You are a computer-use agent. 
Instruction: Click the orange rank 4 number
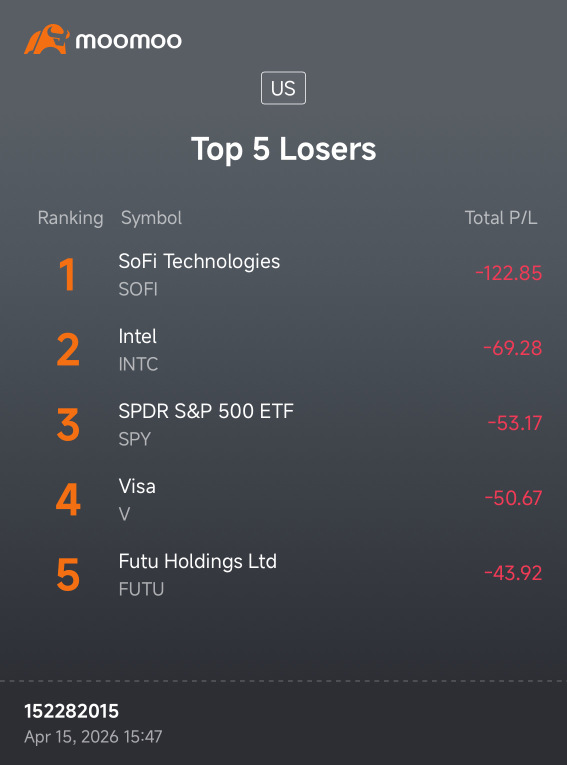(x=68, y=500)
